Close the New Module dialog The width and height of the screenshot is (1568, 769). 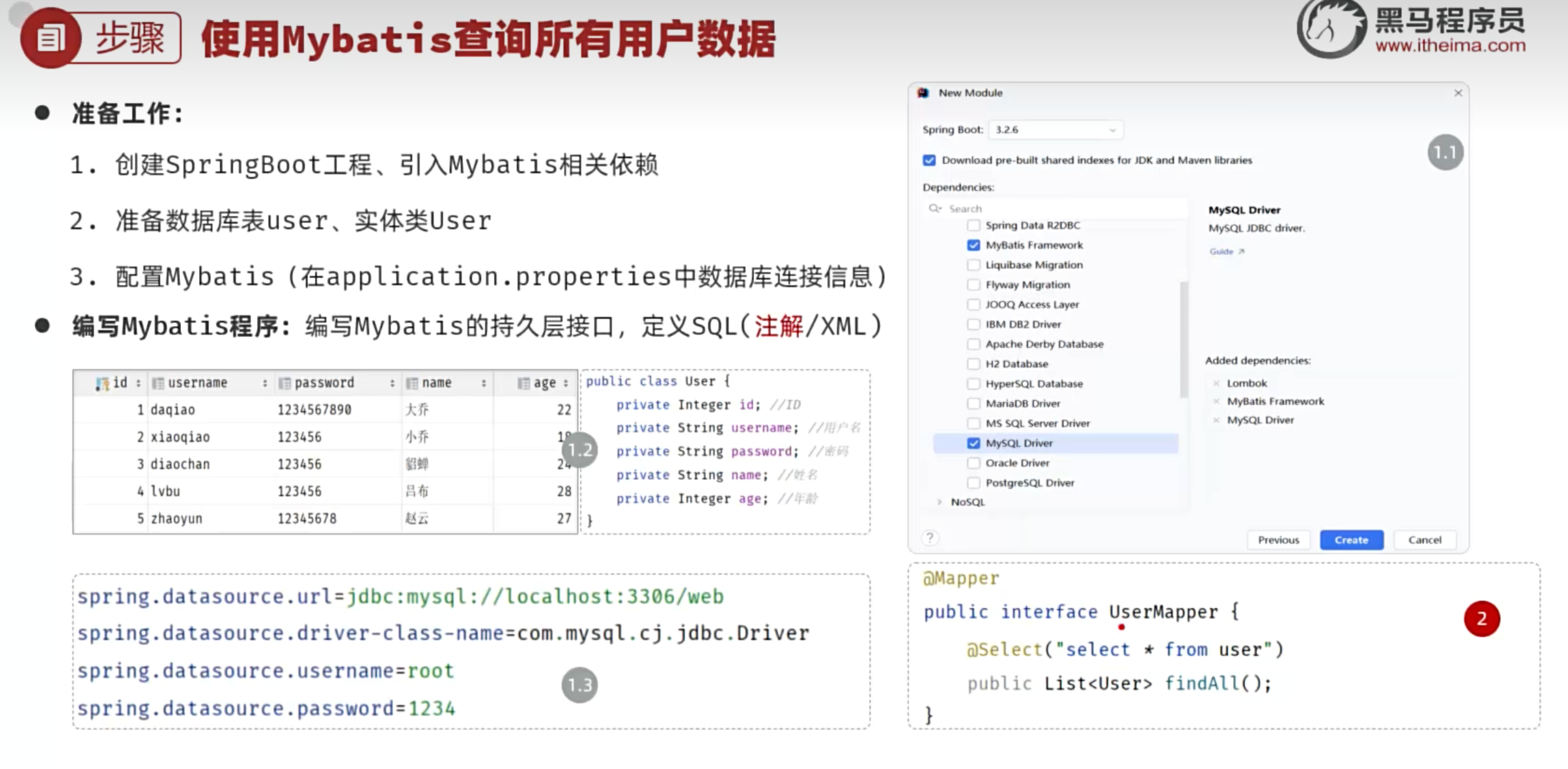pyautogui.click(x=1458, y=93)
